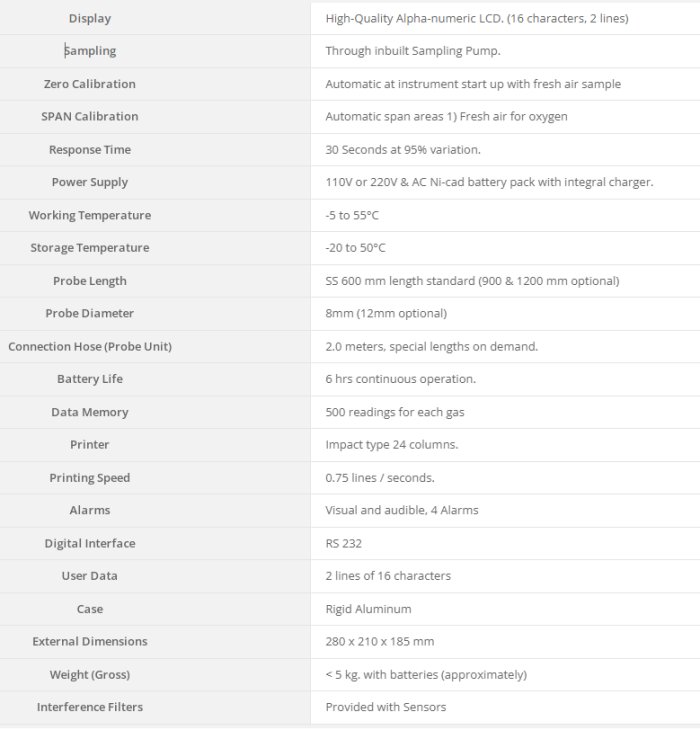
Task: Click the Connection Hose (Probe Unit) label
Action: (x=90, y=346)
